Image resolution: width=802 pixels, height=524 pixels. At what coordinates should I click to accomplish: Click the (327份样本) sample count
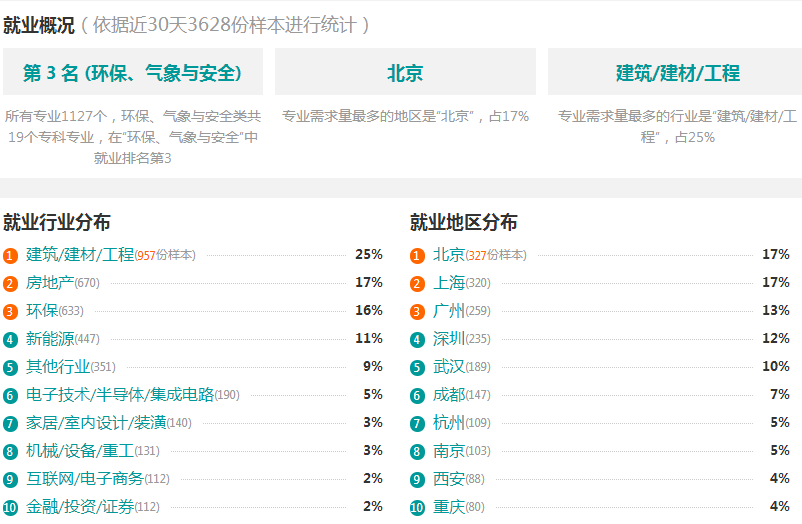point(496,255)
